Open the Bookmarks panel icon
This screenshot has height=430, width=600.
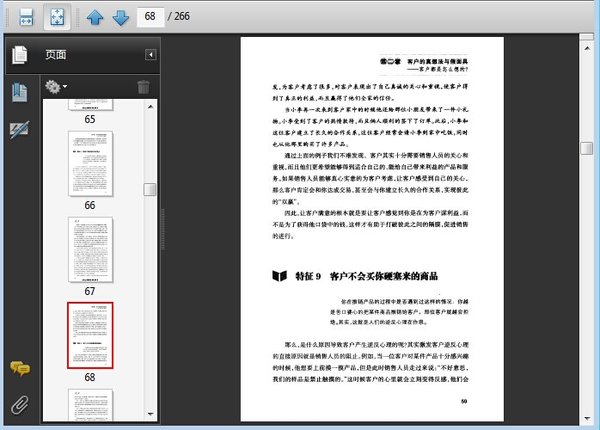19,92
